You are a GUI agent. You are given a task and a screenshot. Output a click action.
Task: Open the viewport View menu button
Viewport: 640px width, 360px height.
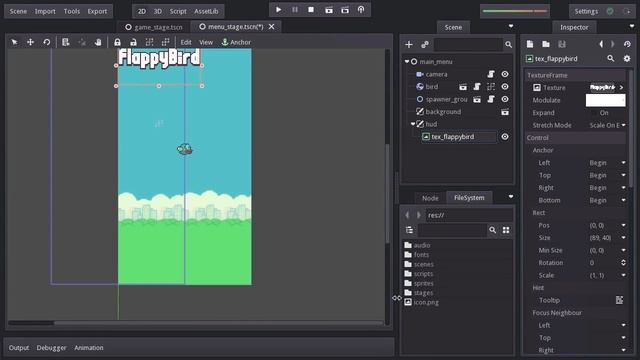point(206,42)
